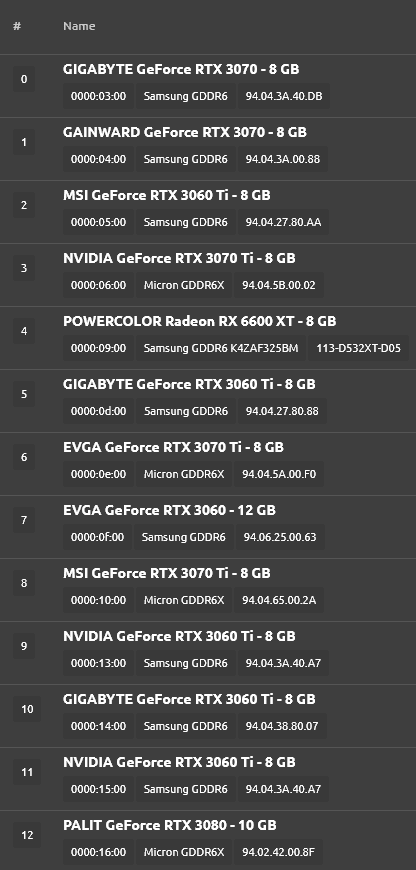Image resolution: width=416 pixels, height=870 pixels.
Task: Click the 94.06.25.00.63 VBIOS tag
Action: [x=280, y=537]
